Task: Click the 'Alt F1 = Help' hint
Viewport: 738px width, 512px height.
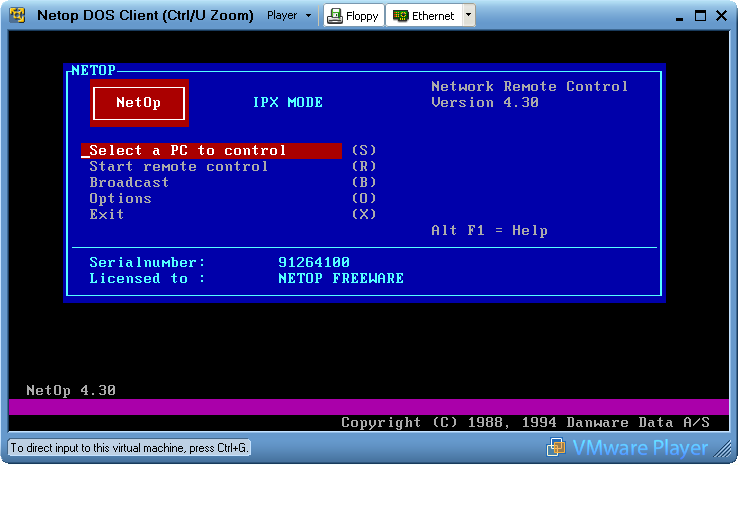Action: pos(489,231)
